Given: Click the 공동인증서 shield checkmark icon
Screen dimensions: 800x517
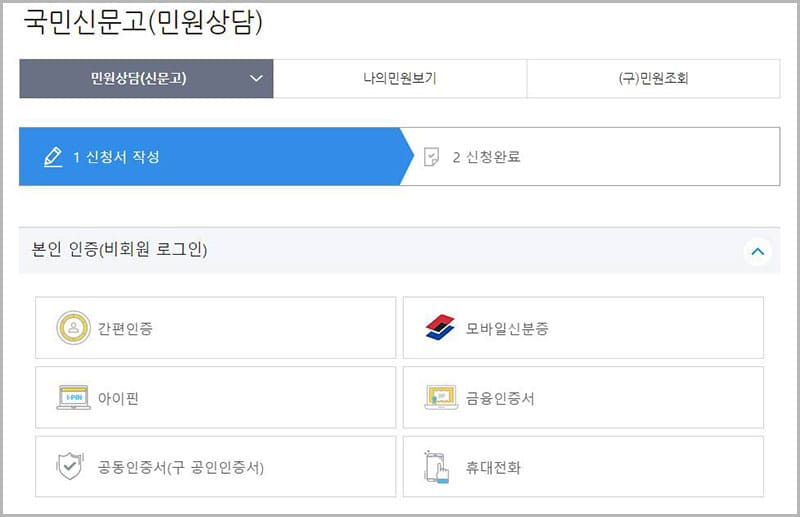Looking at the screenshot, I should (x=70, y=466).
